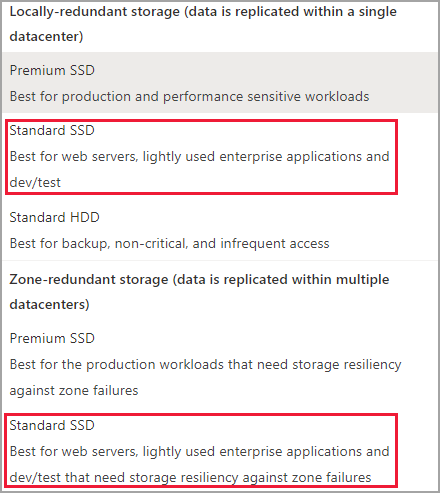Select Premium SSD under Locally-redundant storage

click(x=219, y=82)
